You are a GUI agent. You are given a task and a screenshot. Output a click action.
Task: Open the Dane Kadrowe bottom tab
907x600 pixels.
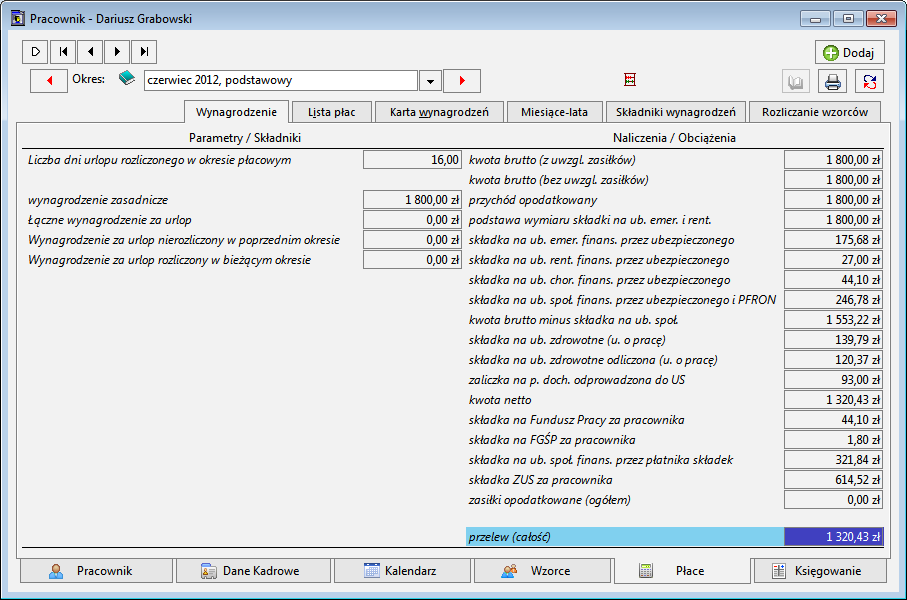click(x=253, y=570)
